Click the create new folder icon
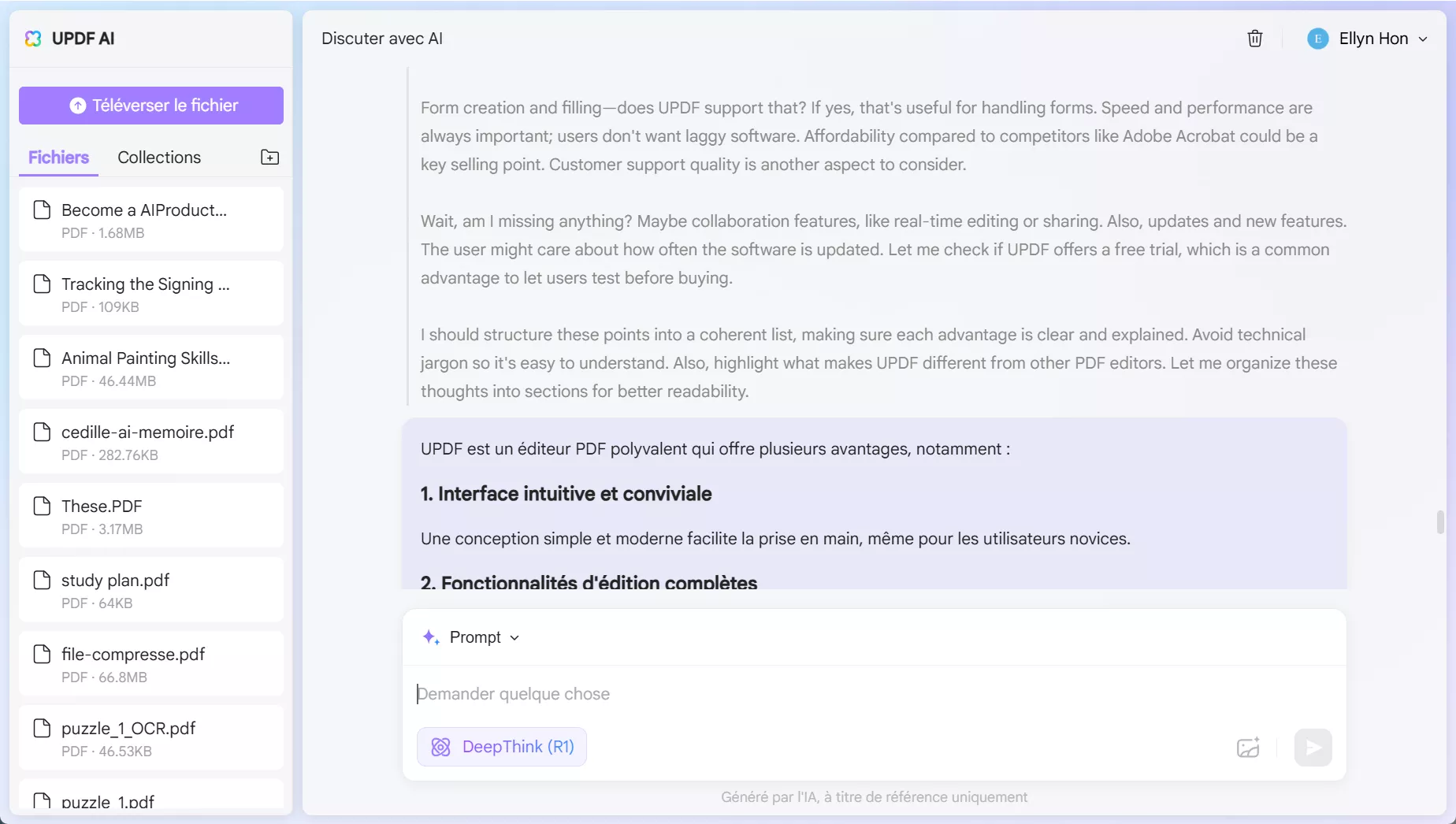The height and width of the screenshot is (824, 1456). (269, 157)
